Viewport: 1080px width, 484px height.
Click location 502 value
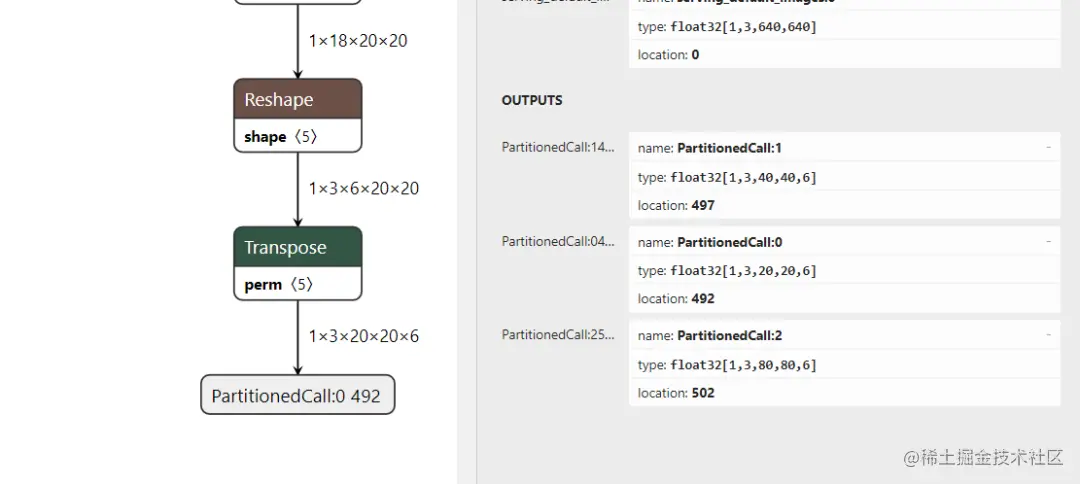click(x=844, y=392)
